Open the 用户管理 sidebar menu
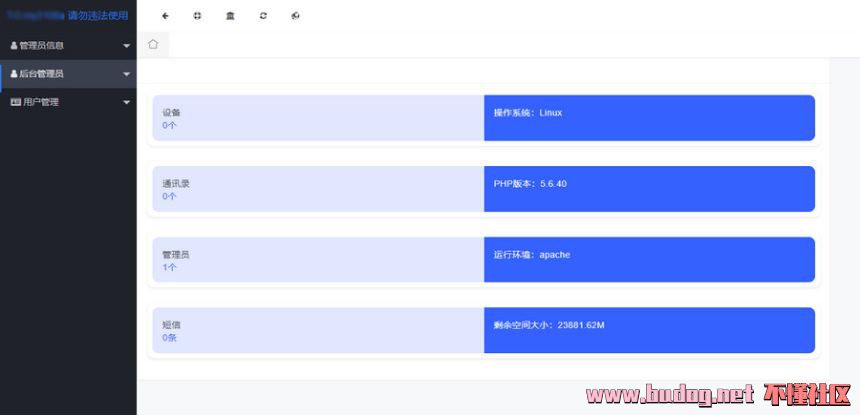 [x=68, y=102]
